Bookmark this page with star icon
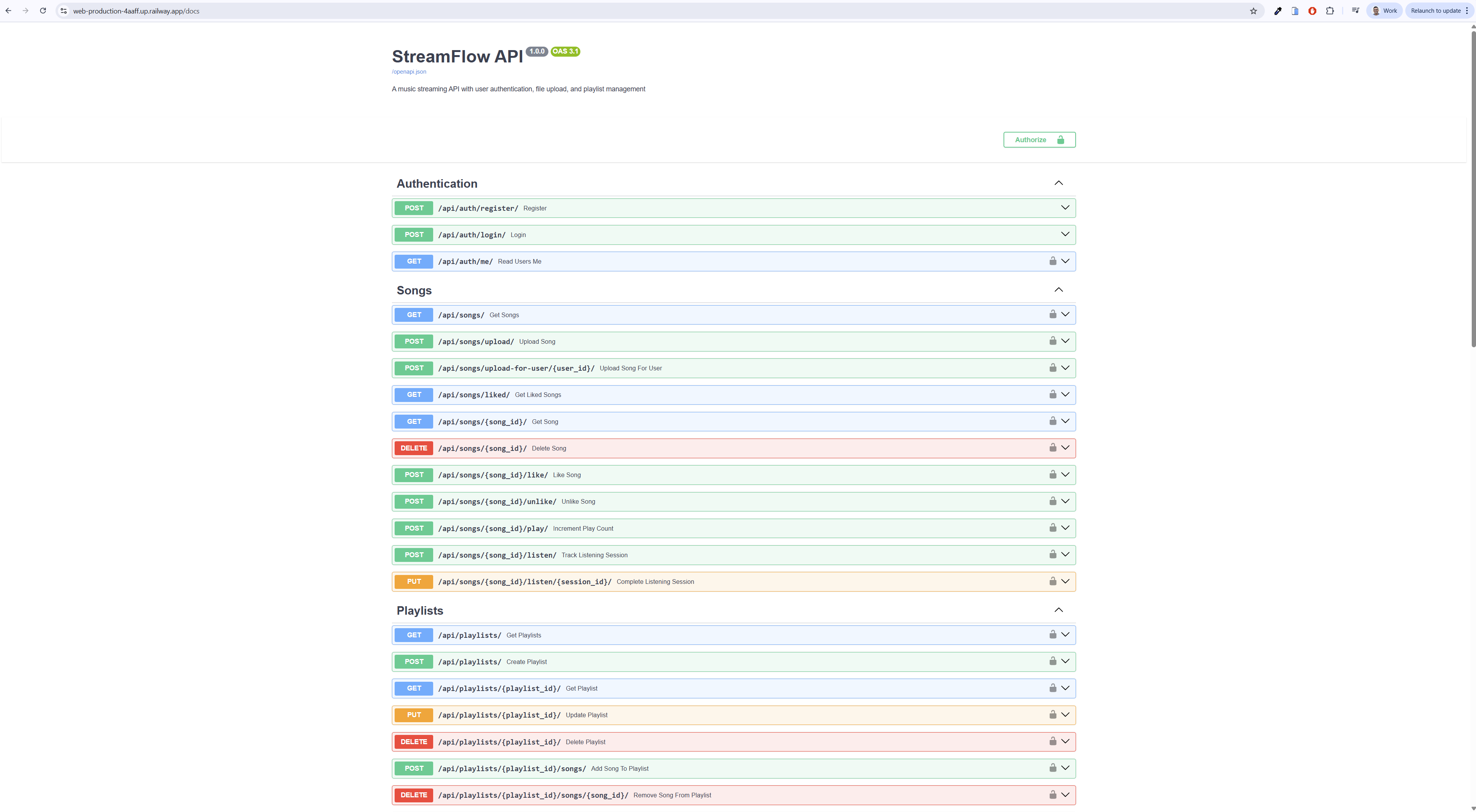Screen dimensions: 1476x812 coord(1253,11)
